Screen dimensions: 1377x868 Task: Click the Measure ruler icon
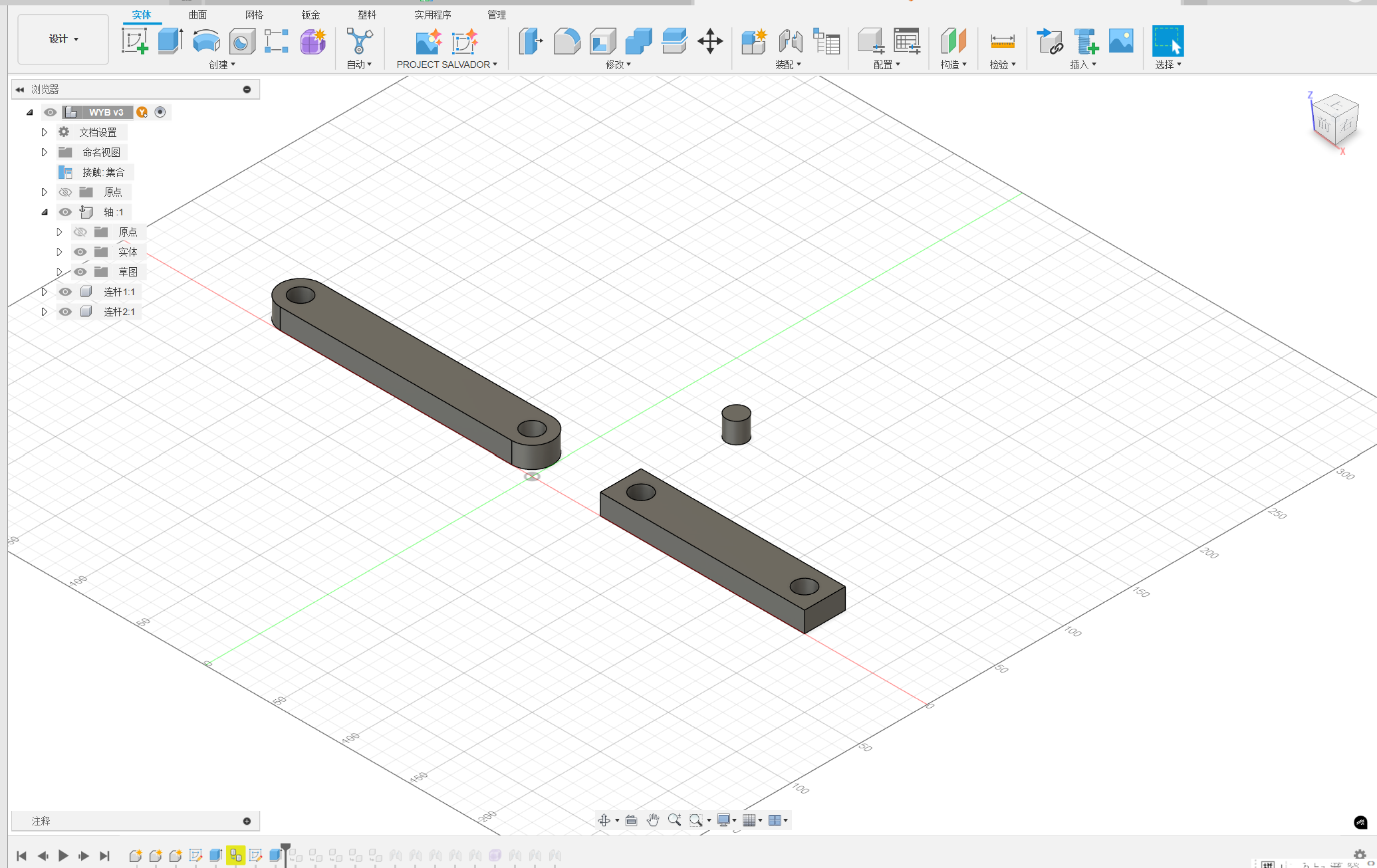(1002, 41)
